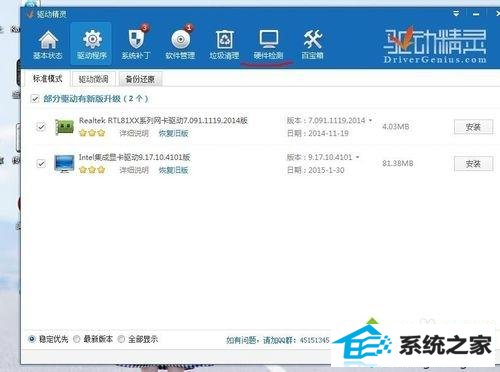Click the star rating of Intel driver
The width and height of the screenshot is (500, 372).
coord(92,170)
